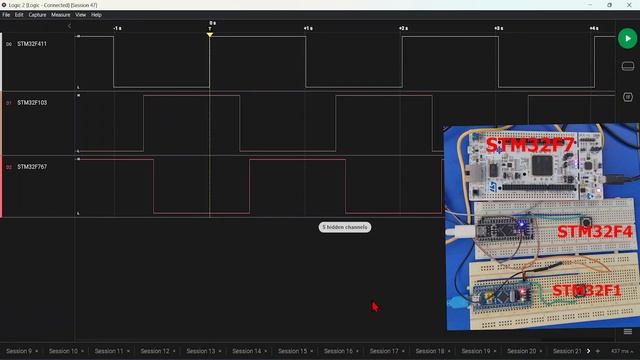Screen dimensions: 640x360
Task: Select the STM32F767 channel label
Action: pyautogui.click(x=32, y=167)
